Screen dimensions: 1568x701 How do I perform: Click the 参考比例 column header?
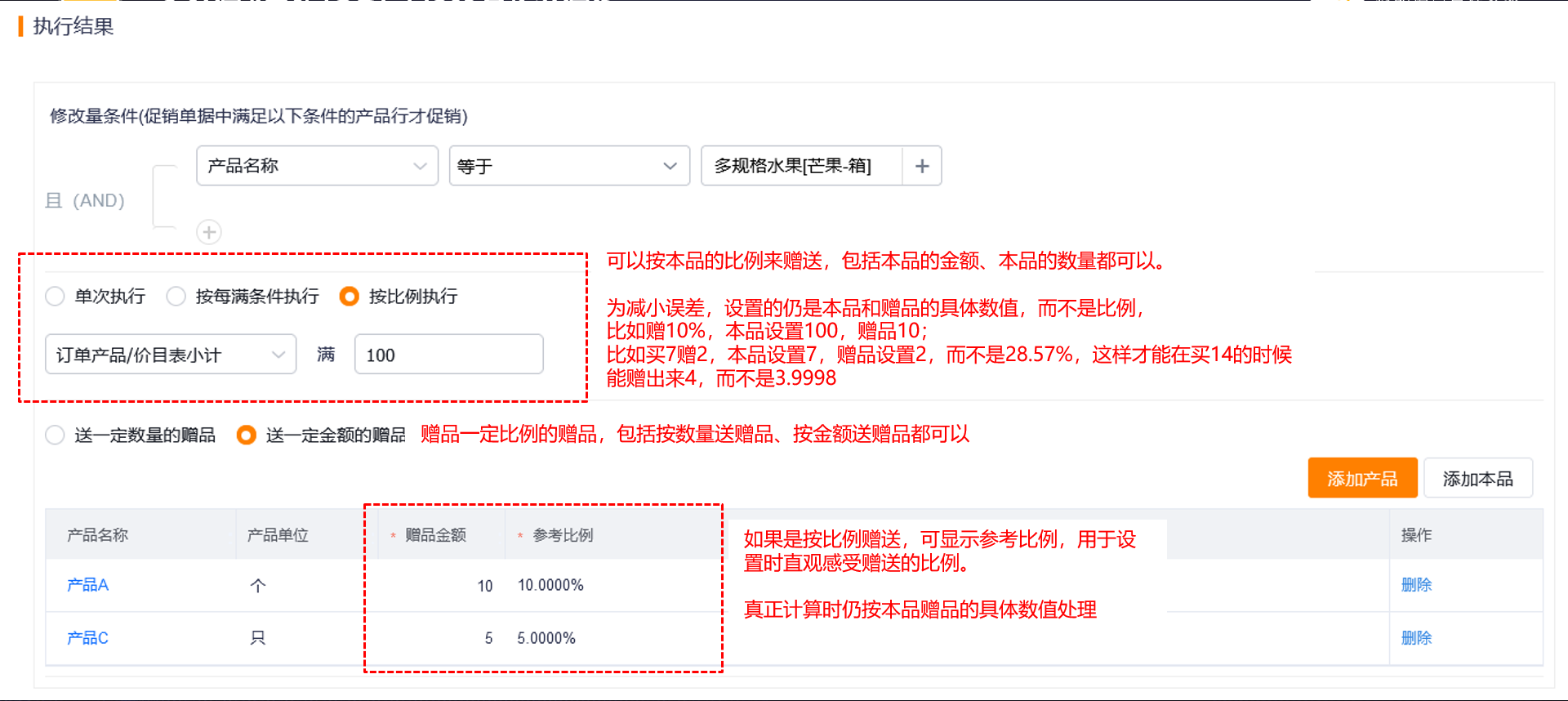click(563, 535)
